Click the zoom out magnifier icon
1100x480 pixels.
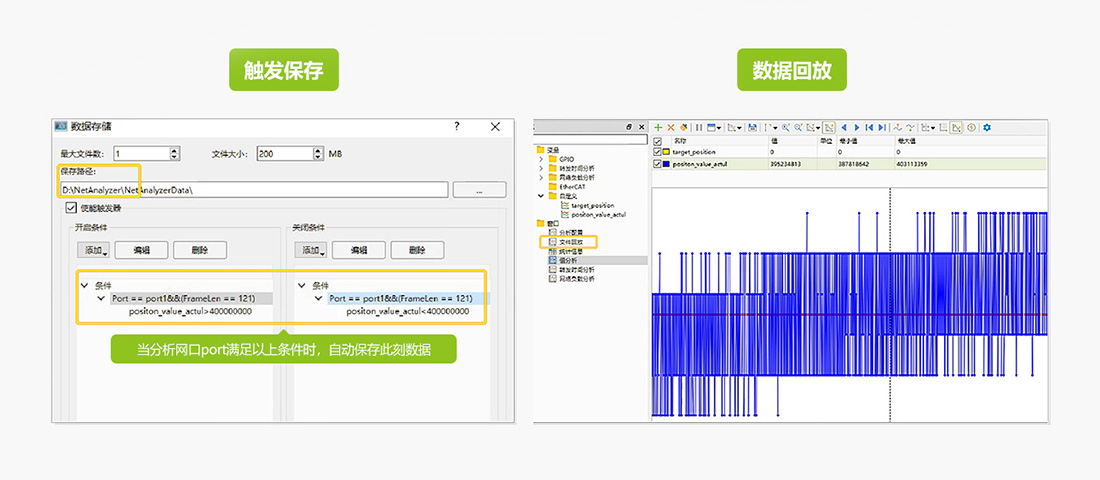(x=799, y=127)
